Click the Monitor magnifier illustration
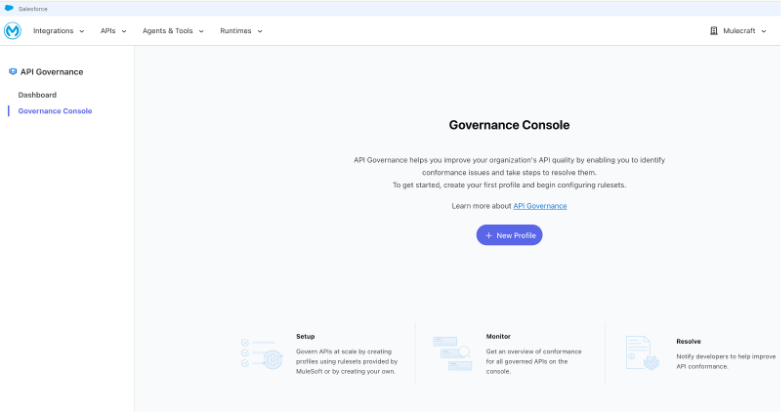781x412 pixels. (x=452, y=354)
